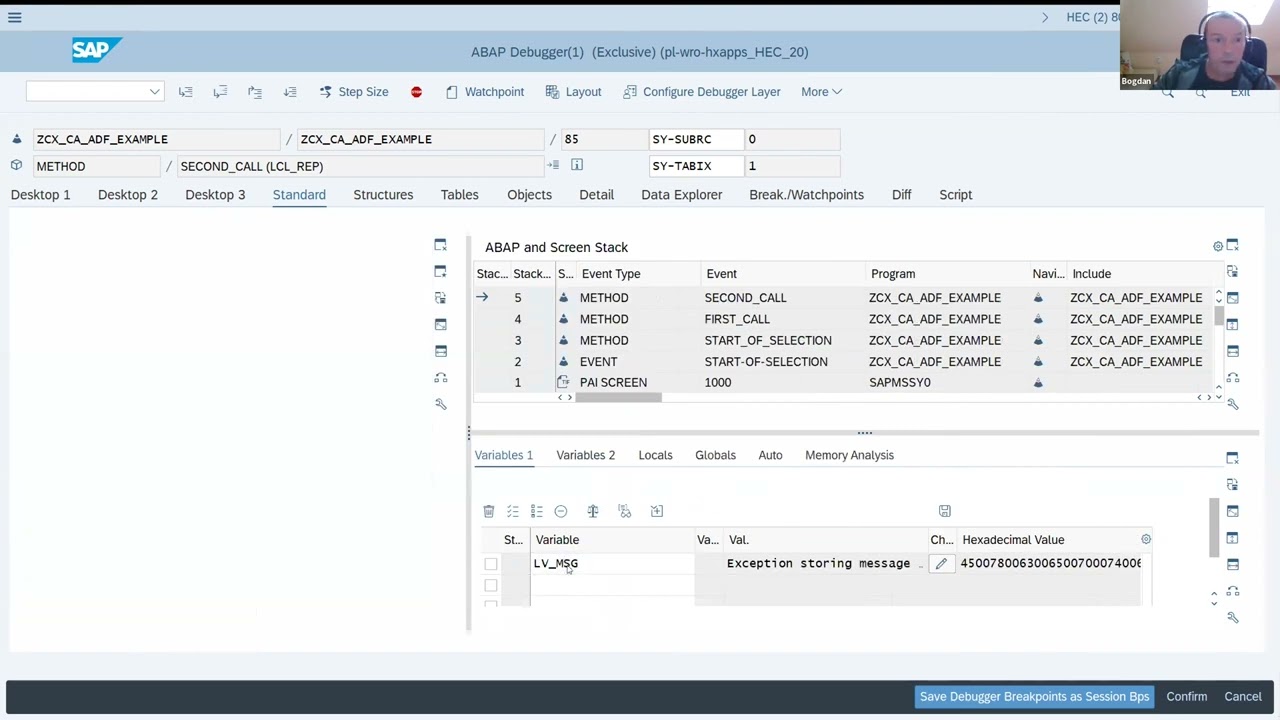The image size is (1280, 720).
Task: Create a Watchpoint
Action: pyautogui.click(x=485, y=92)
